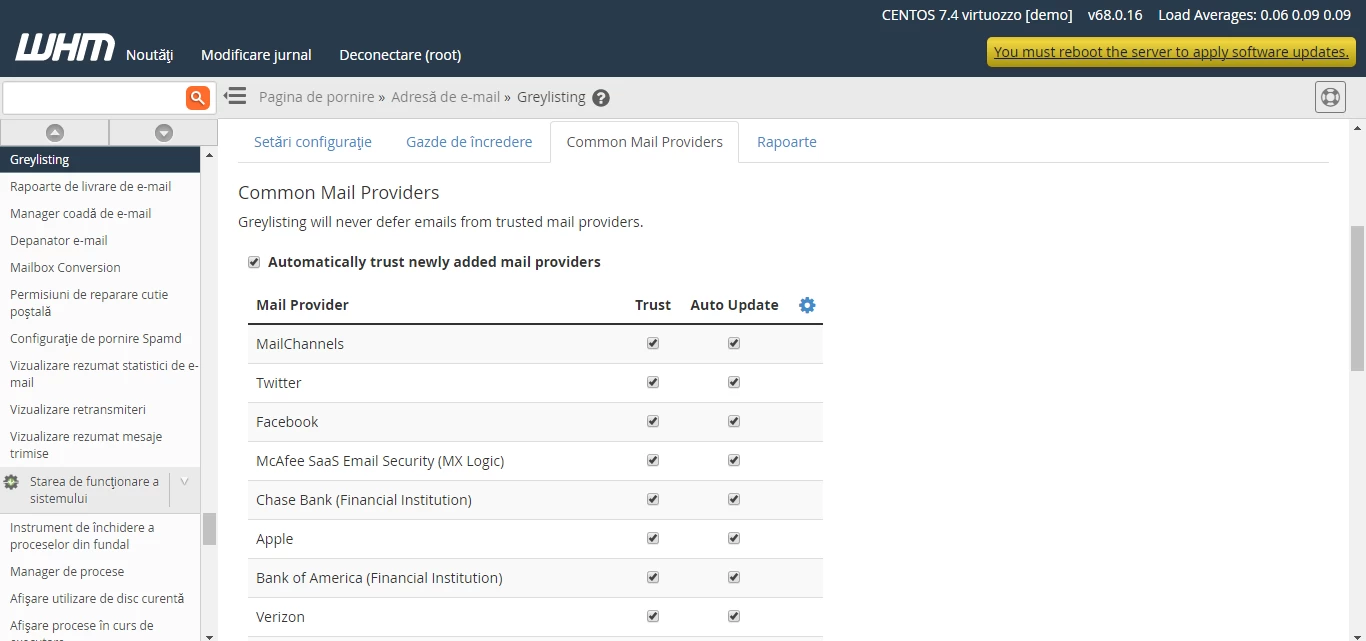Collapse the Starea de funcționare a sistemului section
The height and width of the screenshot is (641, 1366).
tap(184, 482)
